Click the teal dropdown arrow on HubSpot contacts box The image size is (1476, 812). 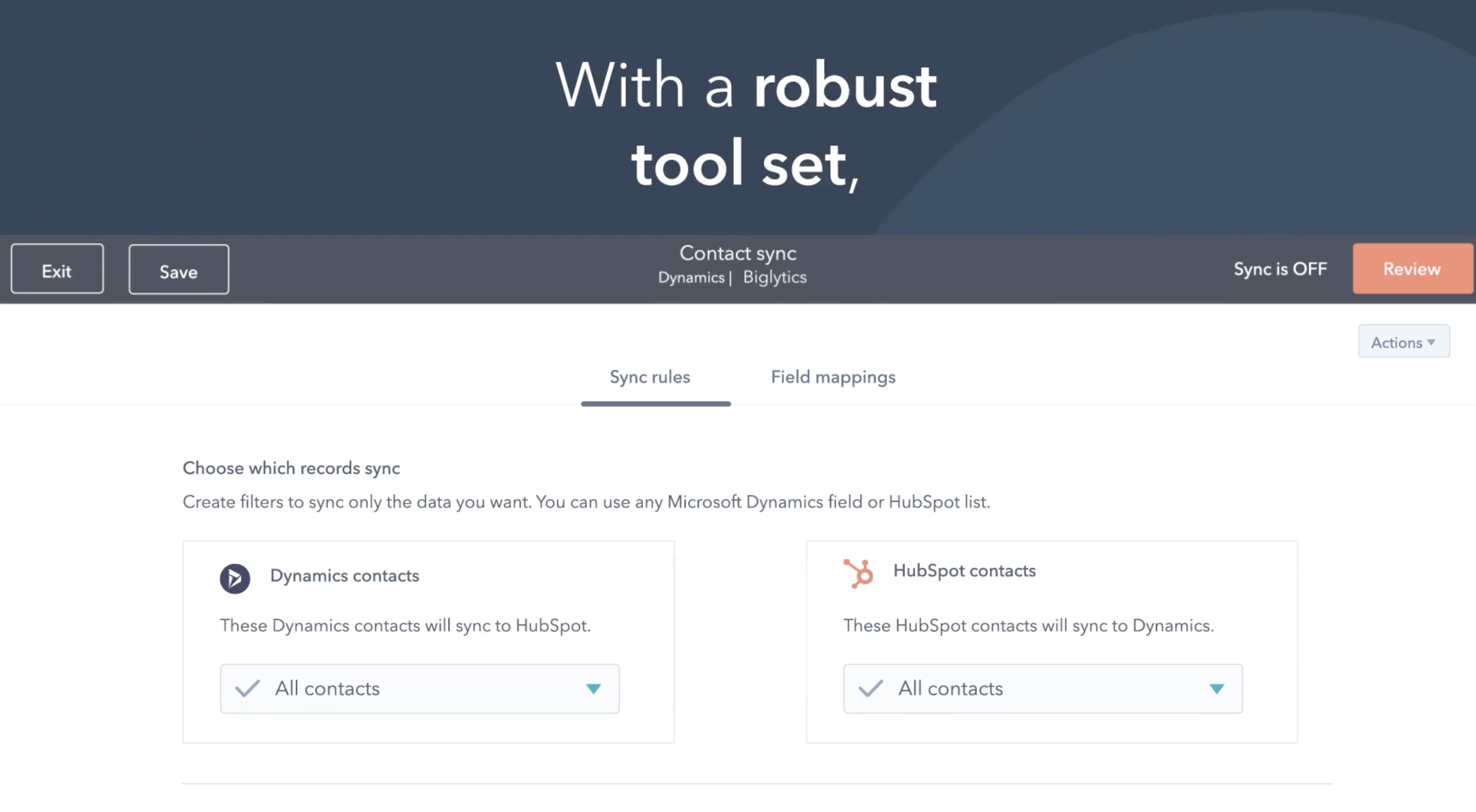(1217, 690)
